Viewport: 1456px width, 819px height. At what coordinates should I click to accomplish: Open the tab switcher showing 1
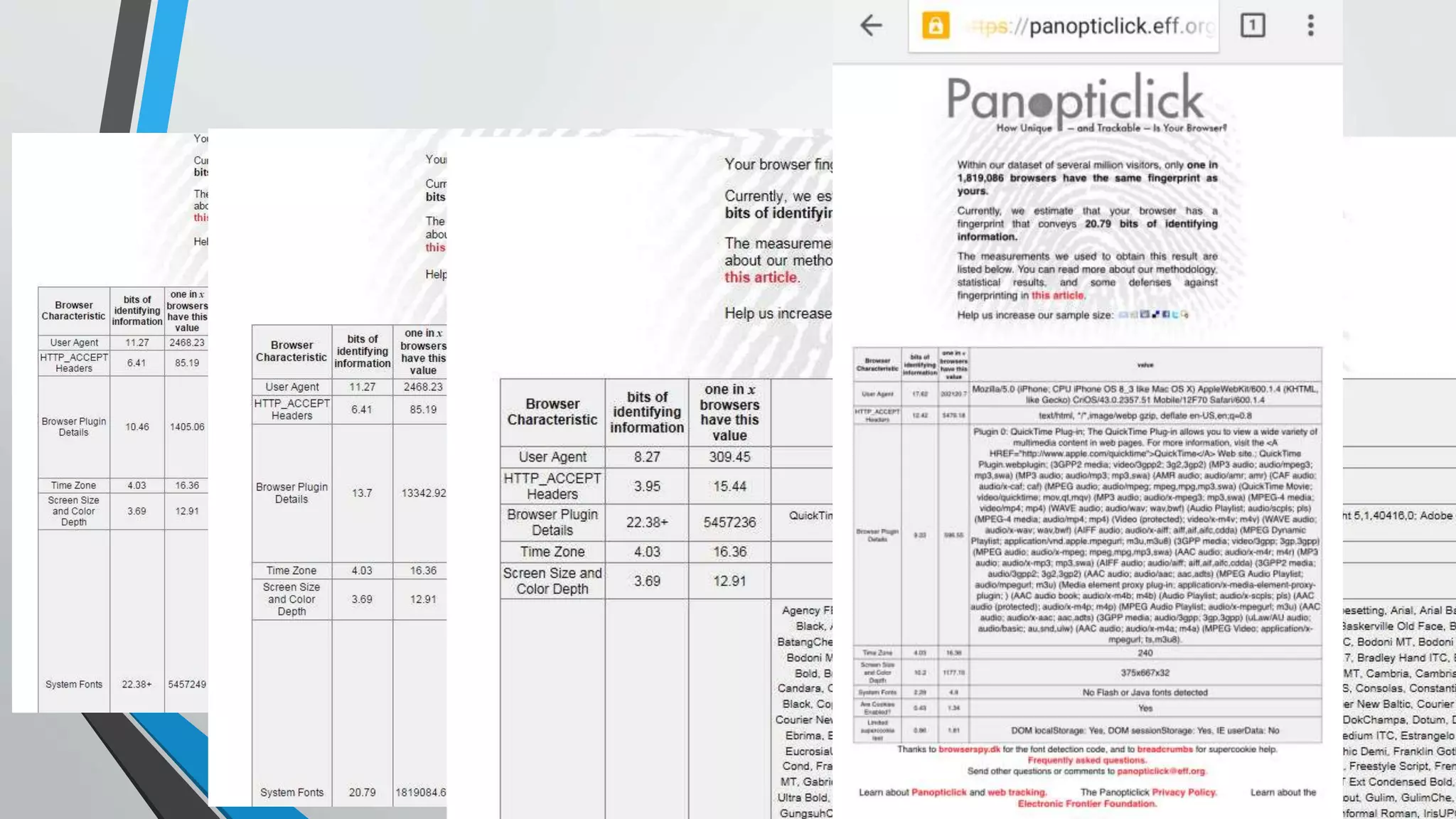click(1253, 26)
